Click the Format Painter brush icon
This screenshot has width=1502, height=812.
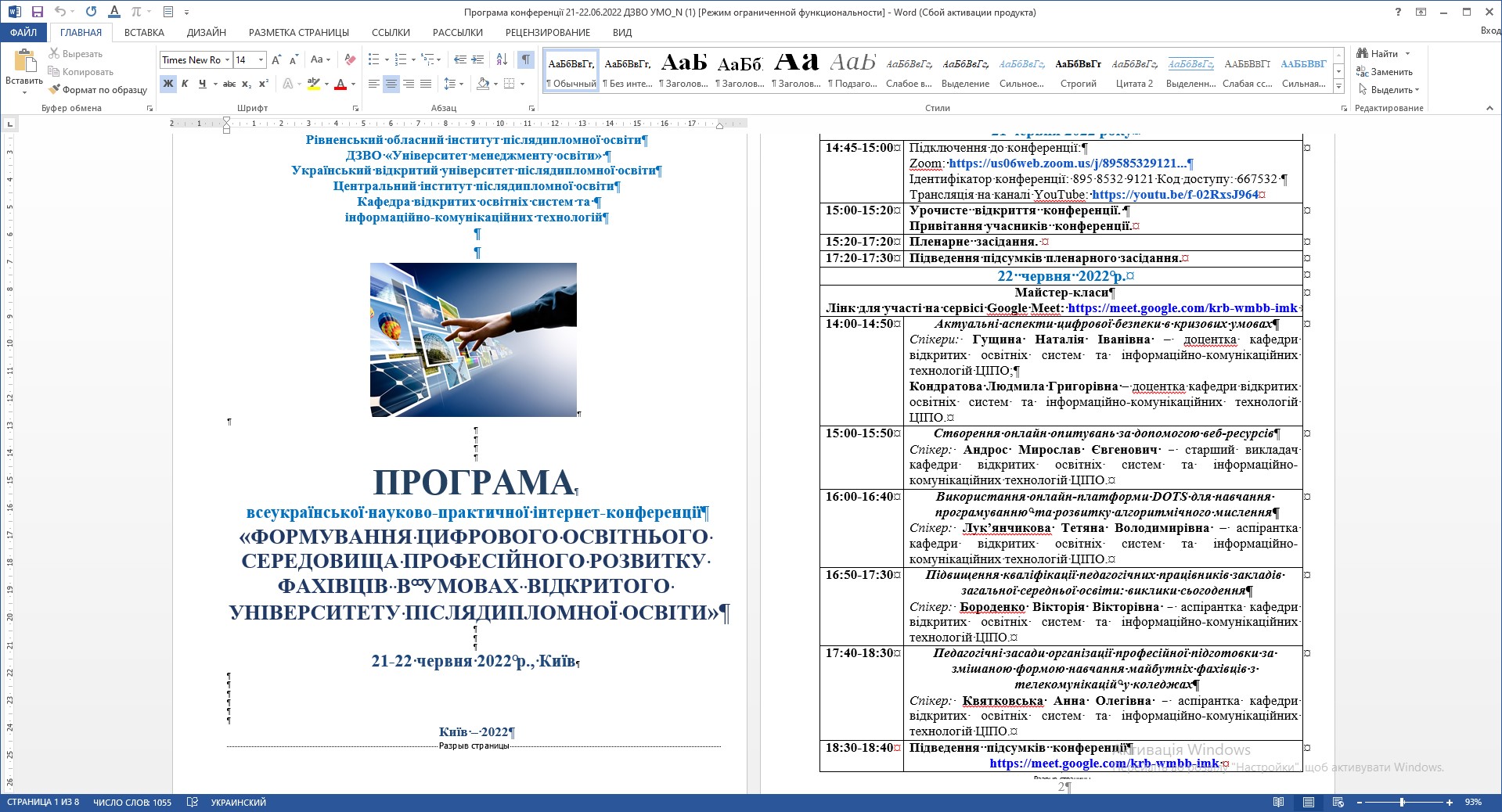point(54,90)
